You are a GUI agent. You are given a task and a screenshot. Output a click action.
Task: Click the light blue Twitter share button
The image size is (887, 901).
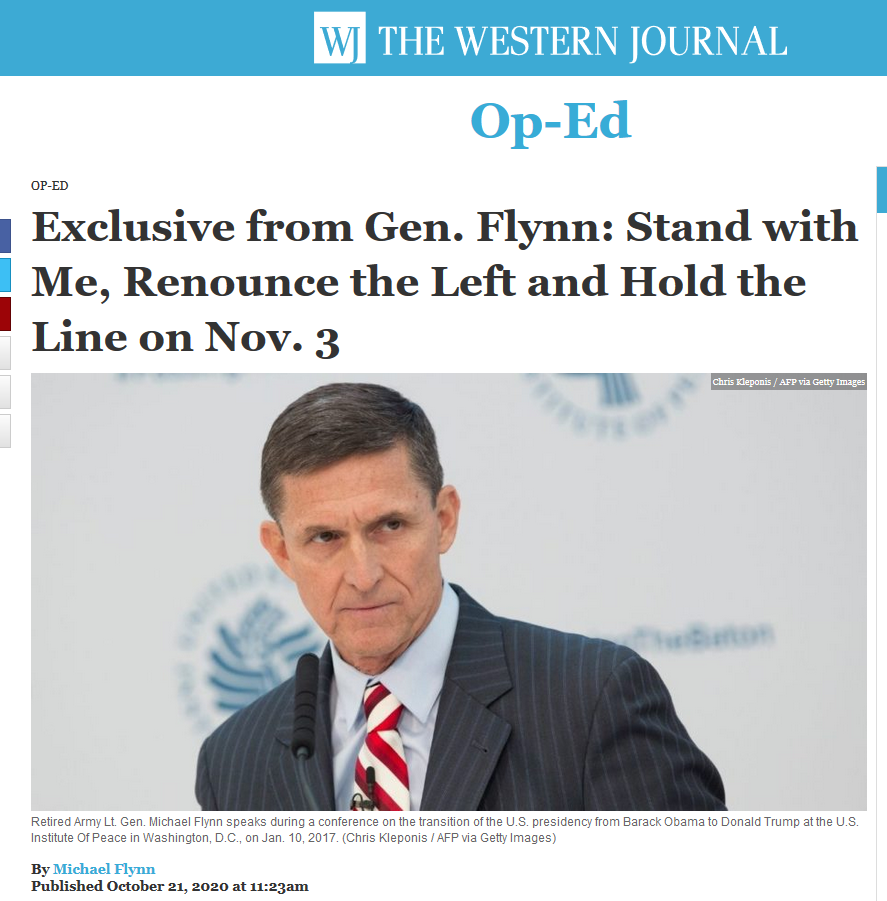pyautogui.click(x=5, y=275)
